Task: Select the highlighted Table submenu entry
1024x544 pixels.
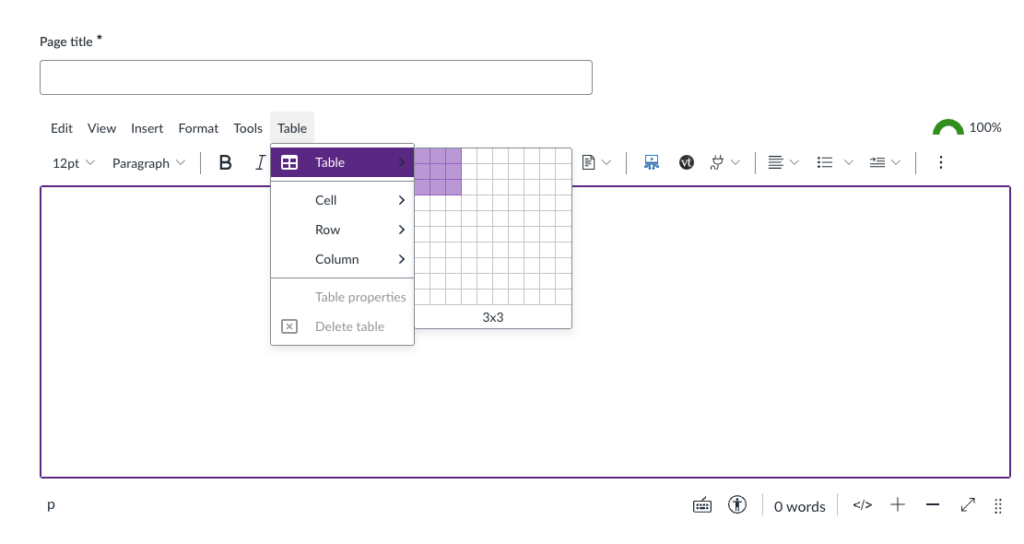Action: [342, 163]
